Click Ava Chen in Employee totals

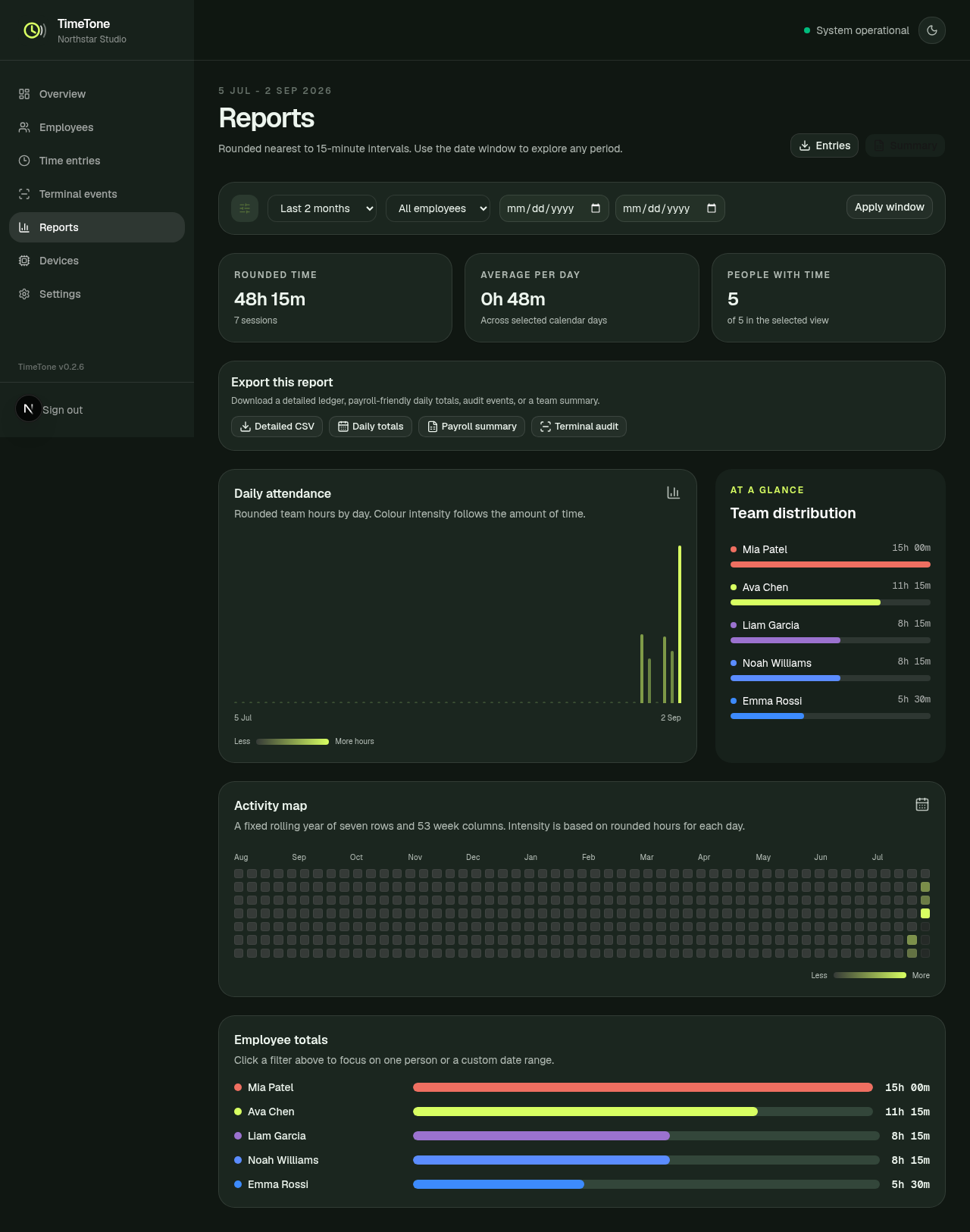[271, 1112]
